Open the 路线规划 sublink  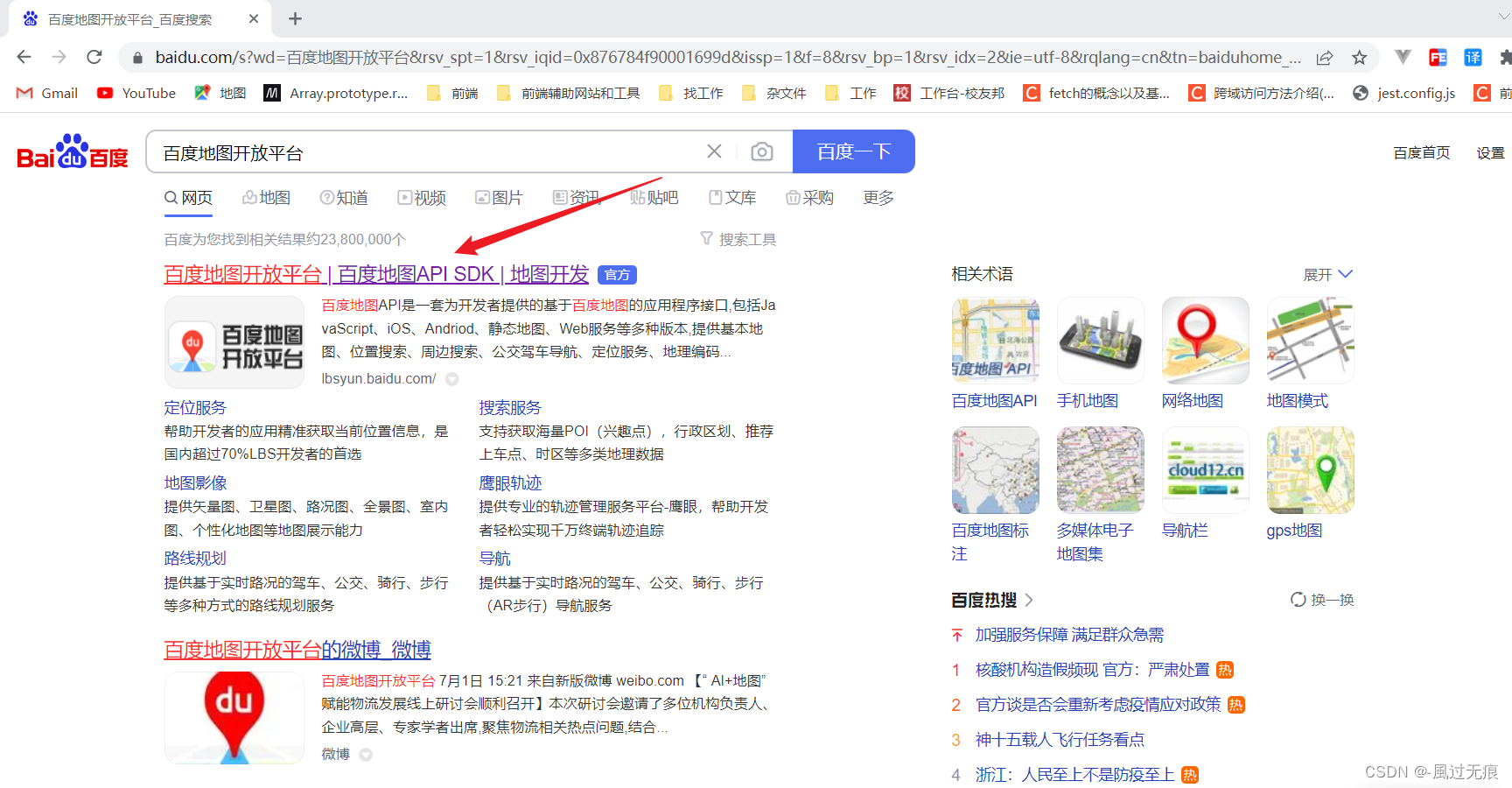(x=195, y=558)
